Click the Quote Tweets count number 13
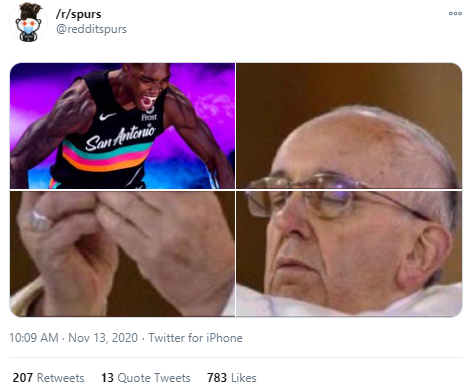The width and height of the screenshot is (475, 392). 107,378
